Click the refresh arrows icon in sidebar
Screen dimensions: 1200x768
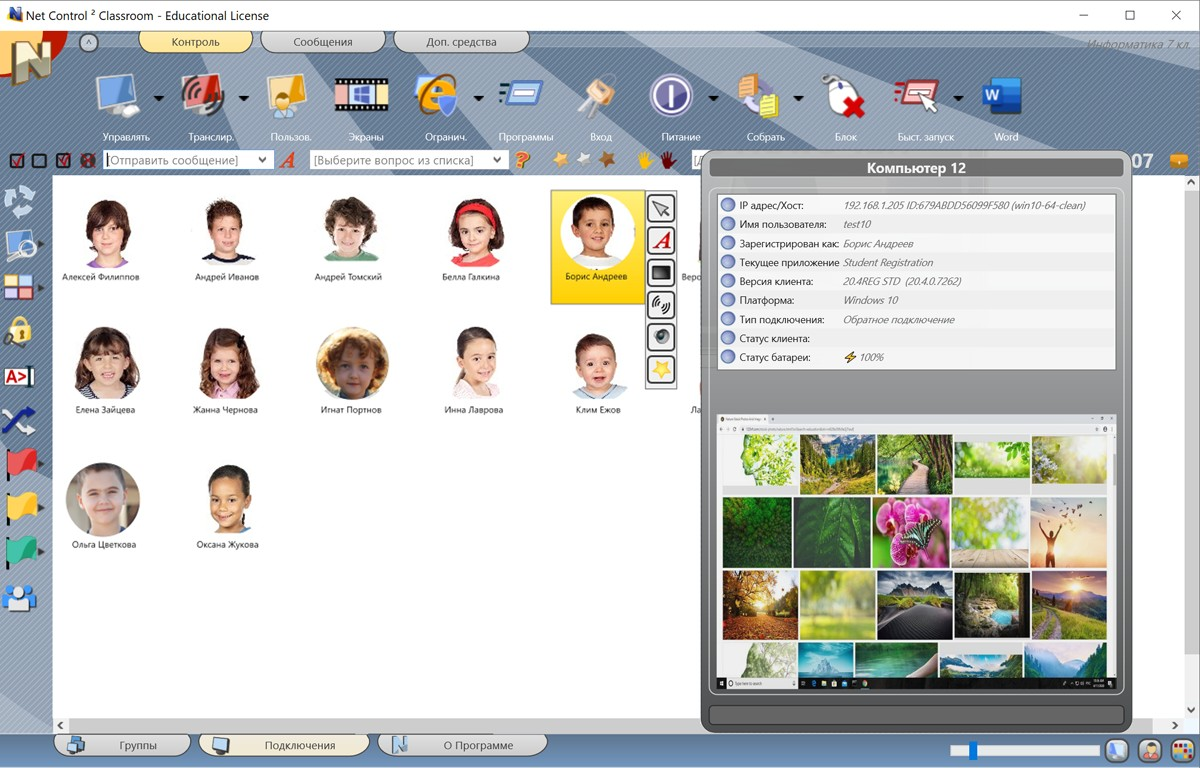(19, 201)
